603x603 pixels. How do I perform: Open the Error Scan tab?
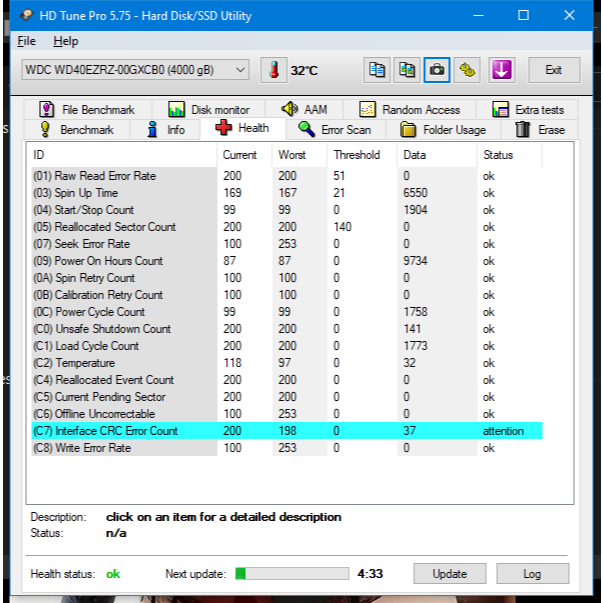[x=335, y=130]
